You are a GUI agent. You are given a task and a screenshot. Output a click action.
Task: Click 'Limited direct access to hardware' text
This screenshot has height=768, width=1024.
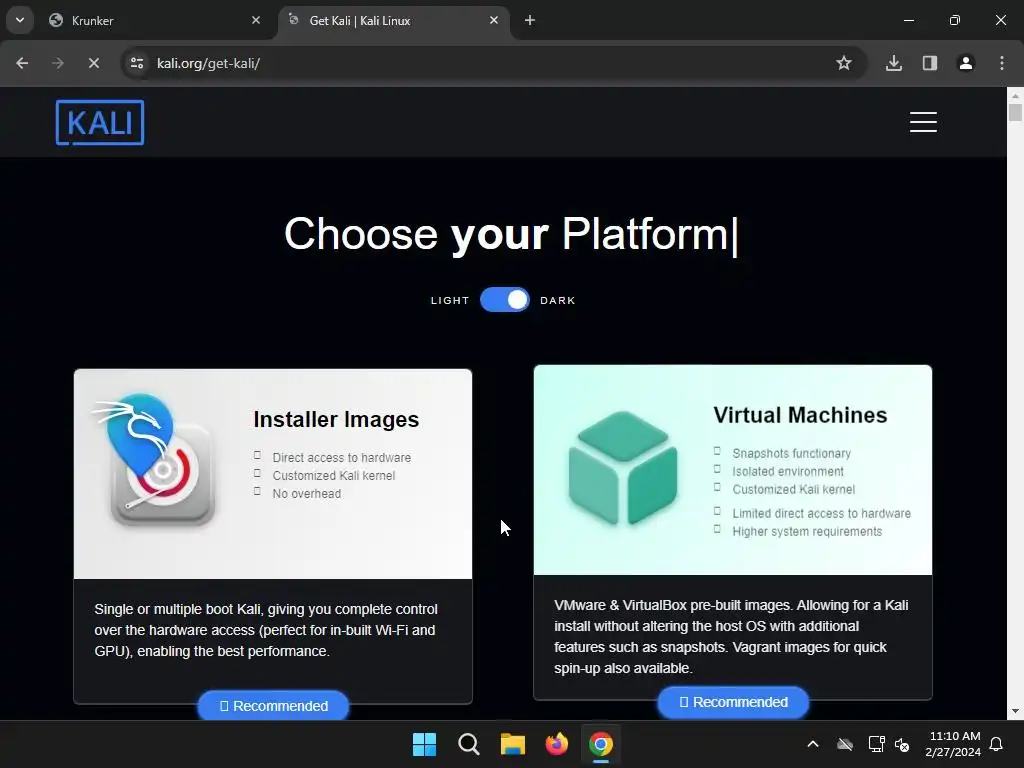click(x=822, y=513)
